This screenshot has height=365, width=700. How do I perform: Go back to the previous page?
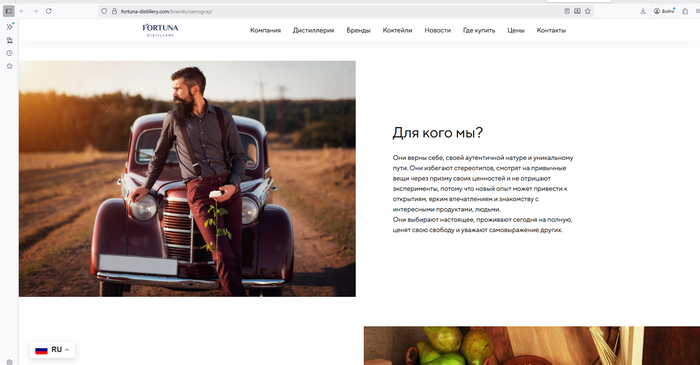22,11
